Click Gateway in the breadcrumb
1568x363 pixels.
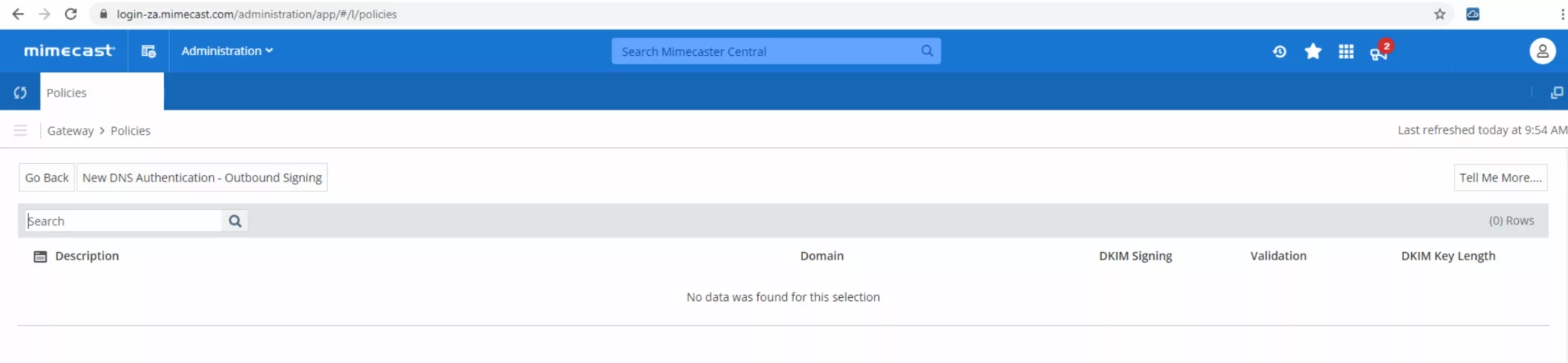(x=70, y=131)
